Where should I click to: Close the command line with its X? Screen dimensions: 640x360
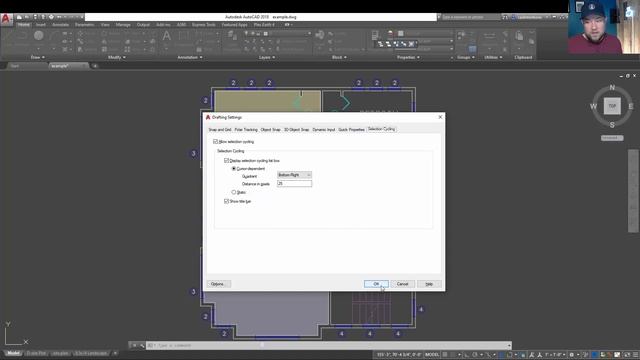click(x=134, y=345)
